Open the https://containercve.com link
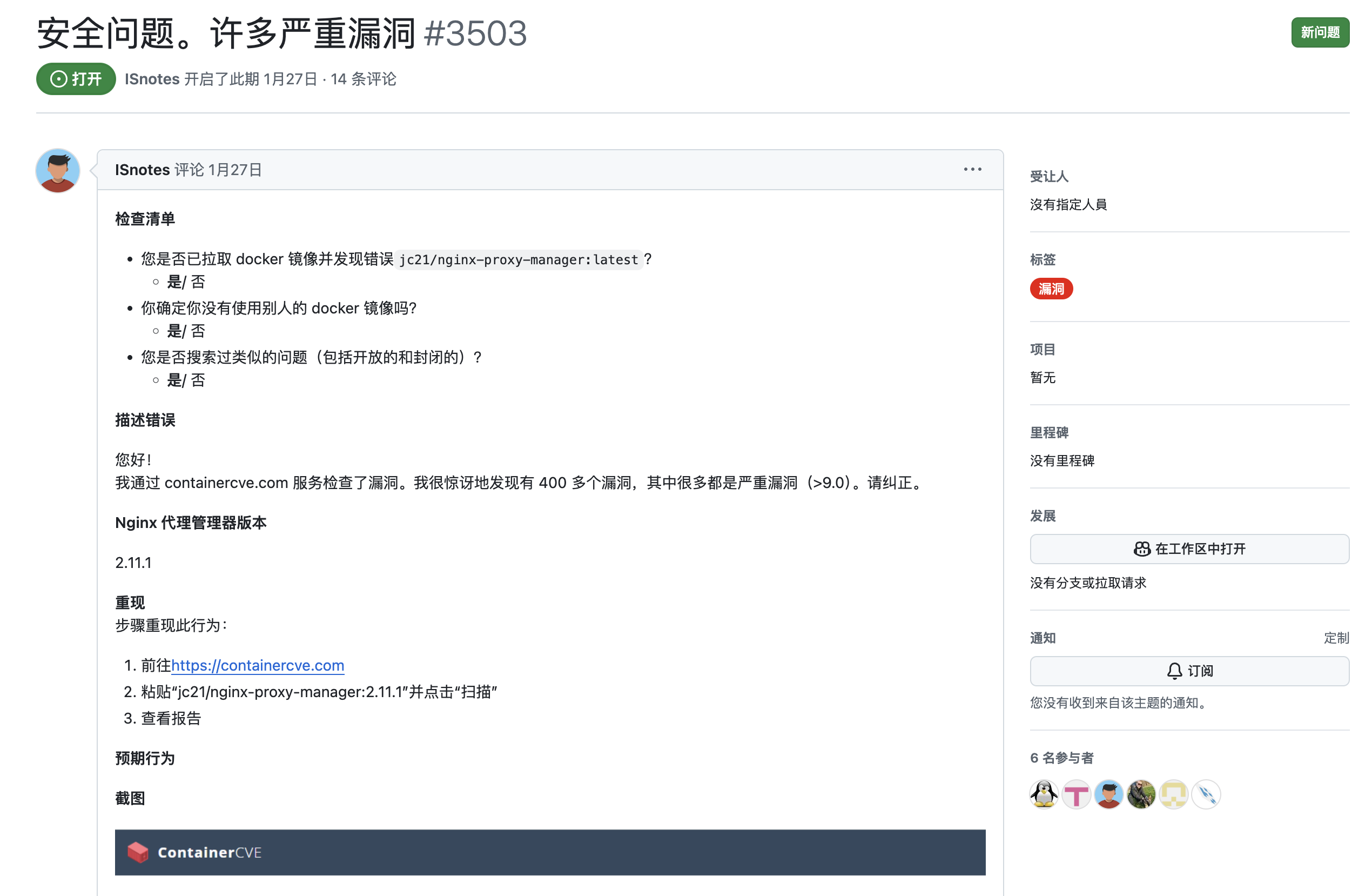1372x896 pixels. click(x=257, y=665)
